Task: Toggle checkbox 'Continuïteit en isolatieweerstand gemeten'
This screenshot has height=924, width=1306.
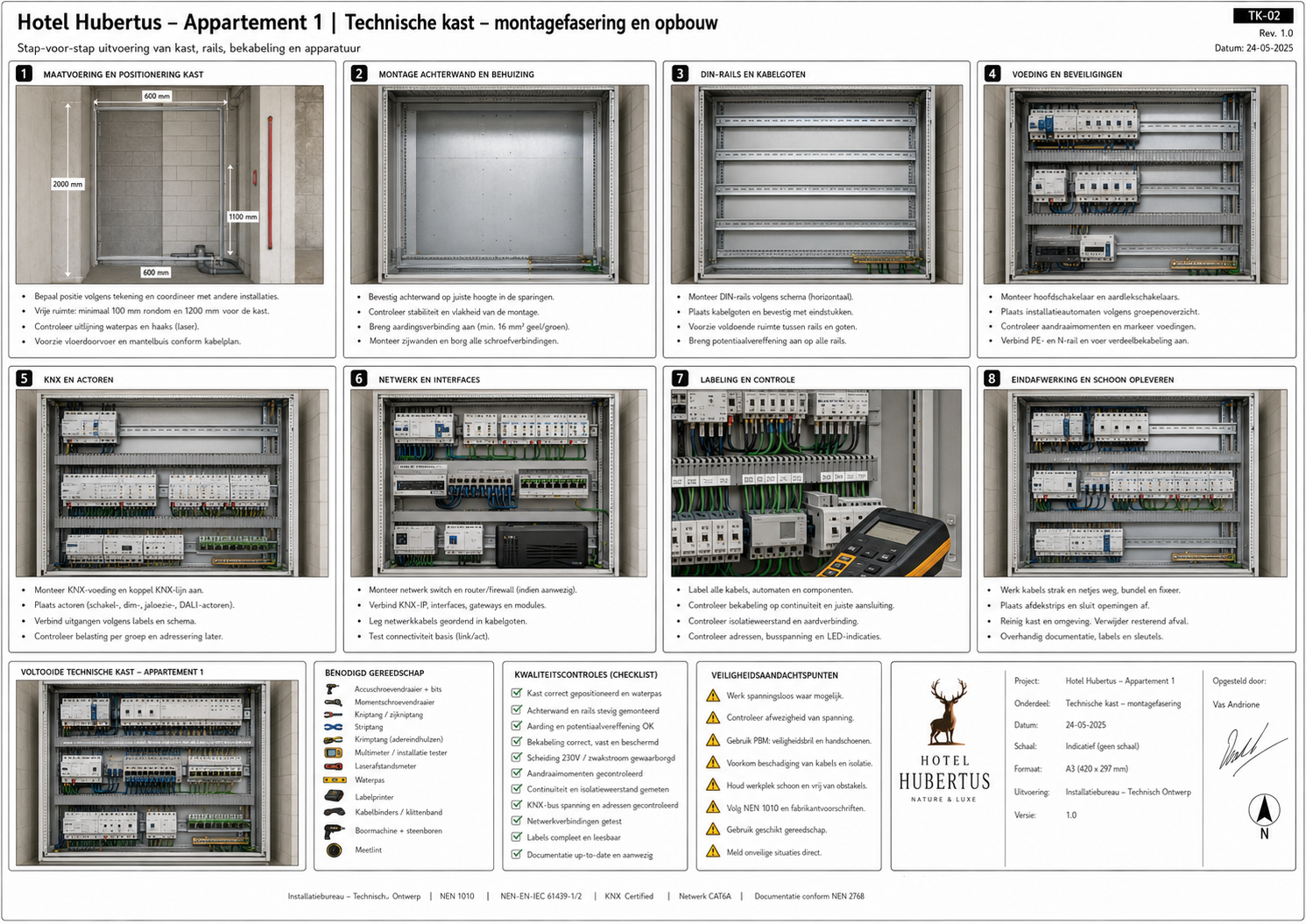Action: point(517,789)
